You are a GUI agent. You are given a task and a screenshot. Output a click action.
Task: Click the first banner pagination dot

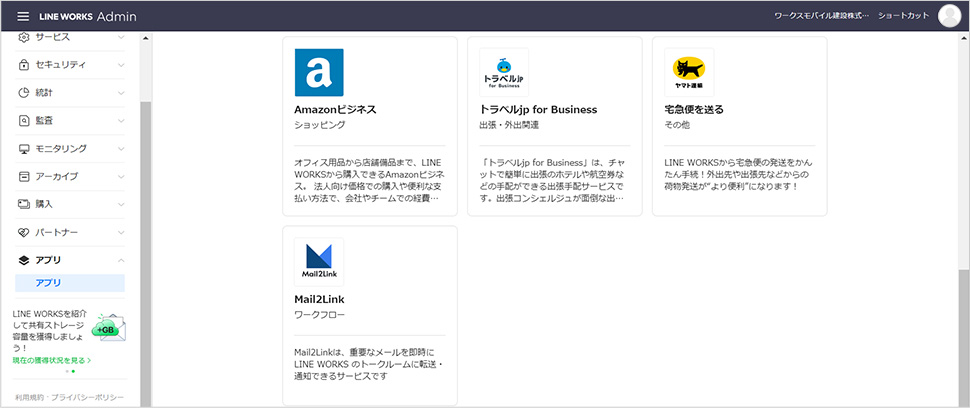click(x=67, y=372)
